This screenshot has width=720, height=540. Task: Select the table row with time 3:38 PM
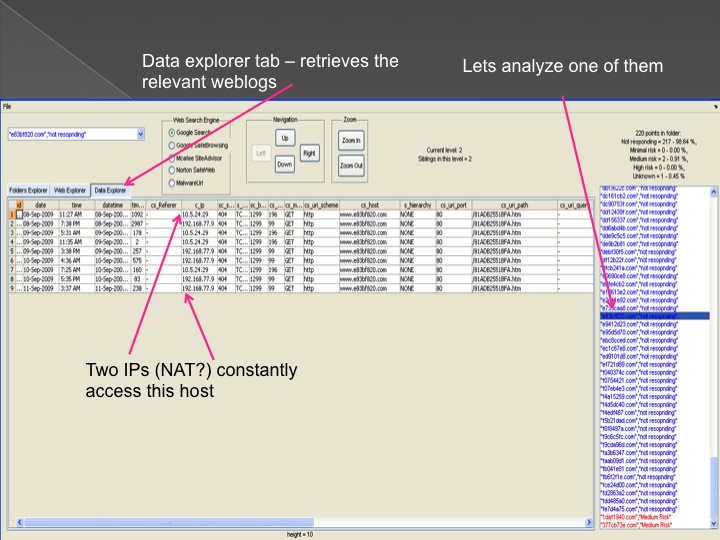pyautogui.click(x=301, y=251)
